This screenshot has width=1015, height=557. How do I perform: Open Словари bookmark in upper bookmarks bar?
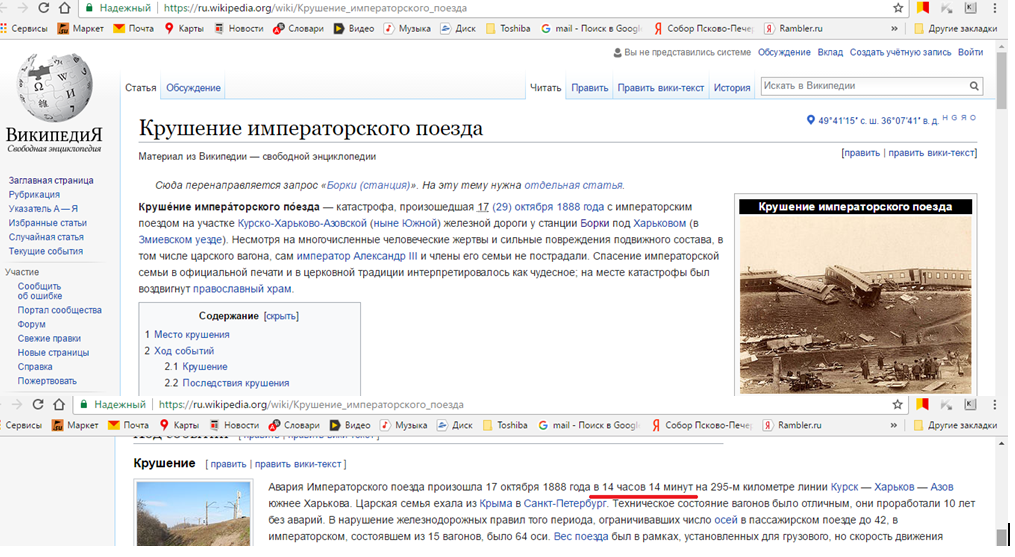coord(298,28)
